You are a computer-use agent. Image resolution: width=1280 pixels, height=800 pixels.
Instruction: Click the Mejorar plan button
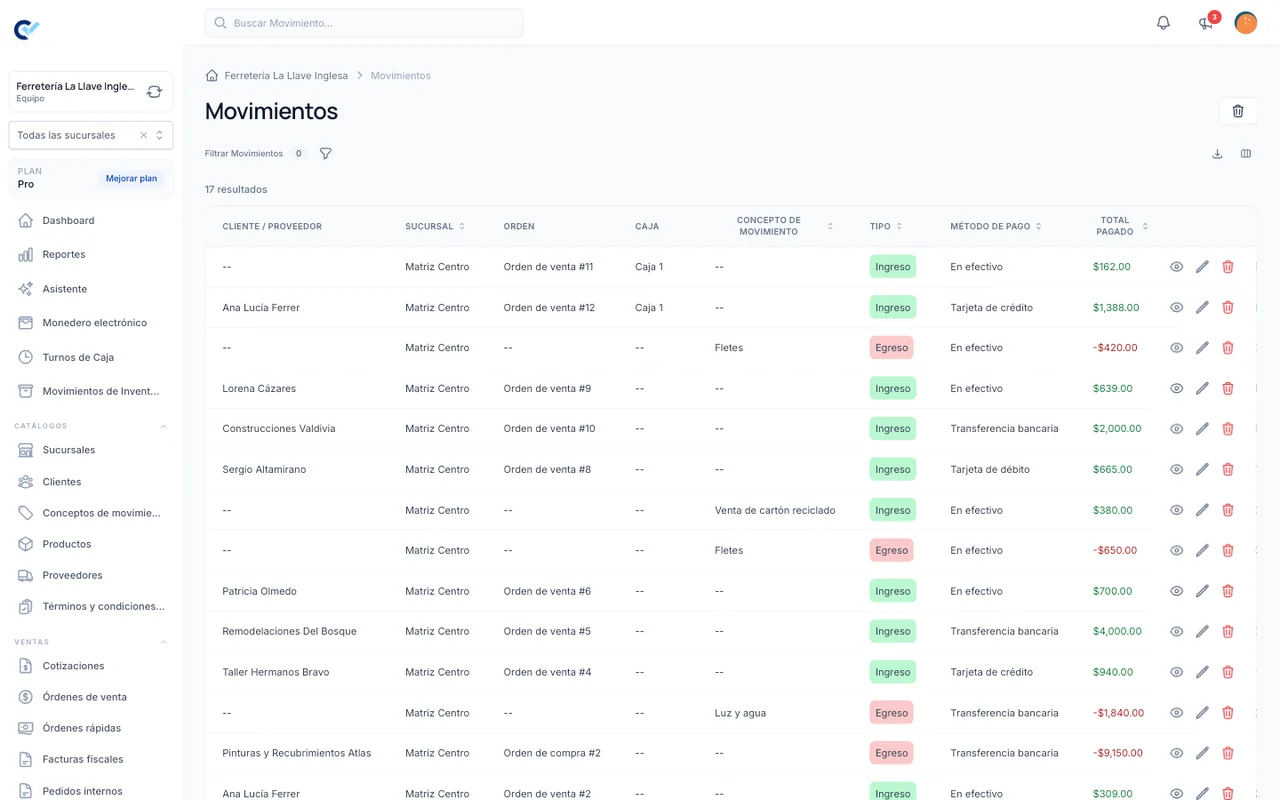pos(131,178)
